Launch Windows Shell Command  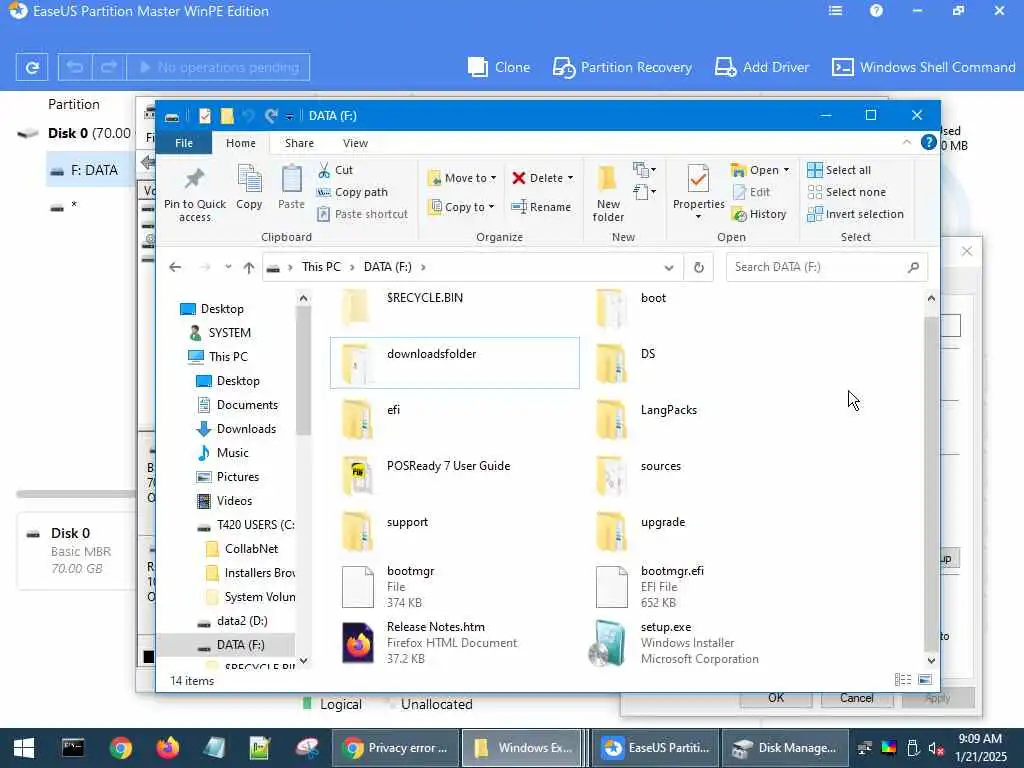[923, 67]
